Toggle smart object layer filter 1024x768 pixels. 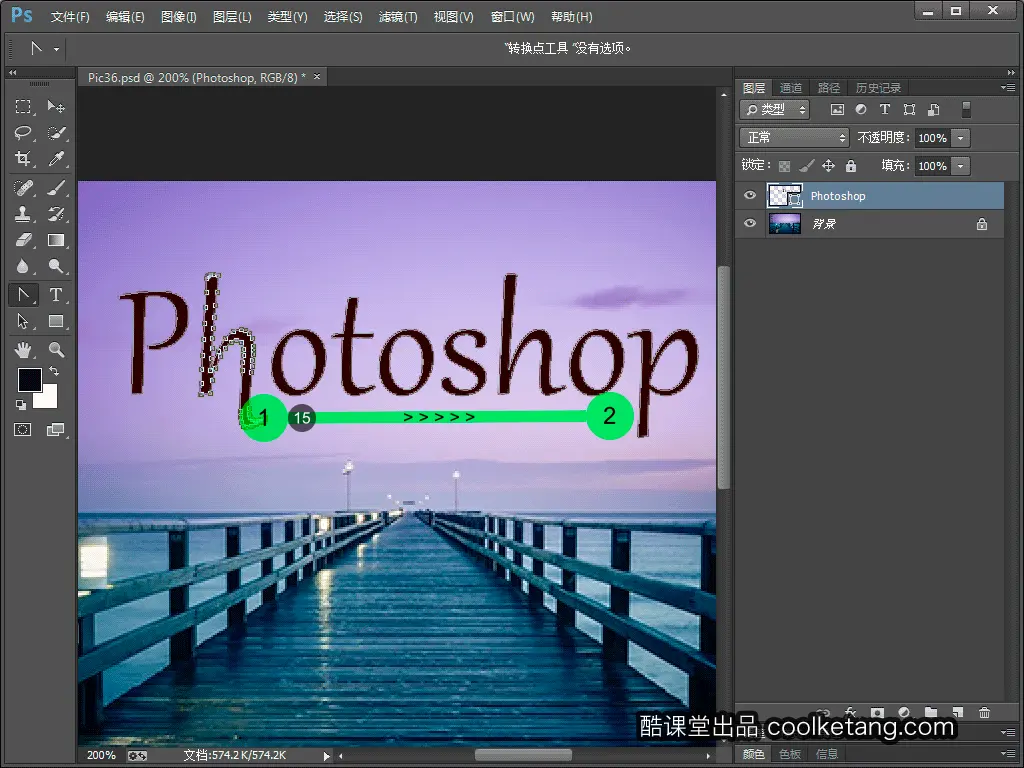click(934, 110)
